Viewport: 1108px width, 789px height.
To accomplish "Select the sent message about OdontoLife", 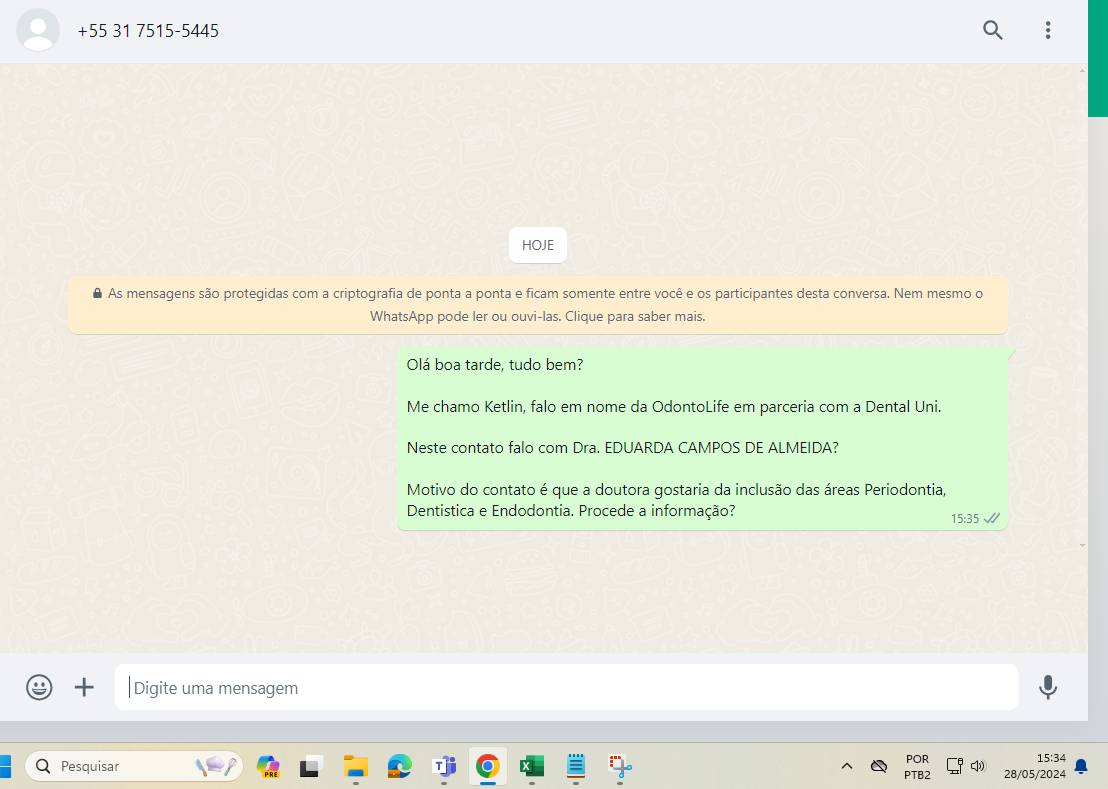I will (x=702, y=438).
